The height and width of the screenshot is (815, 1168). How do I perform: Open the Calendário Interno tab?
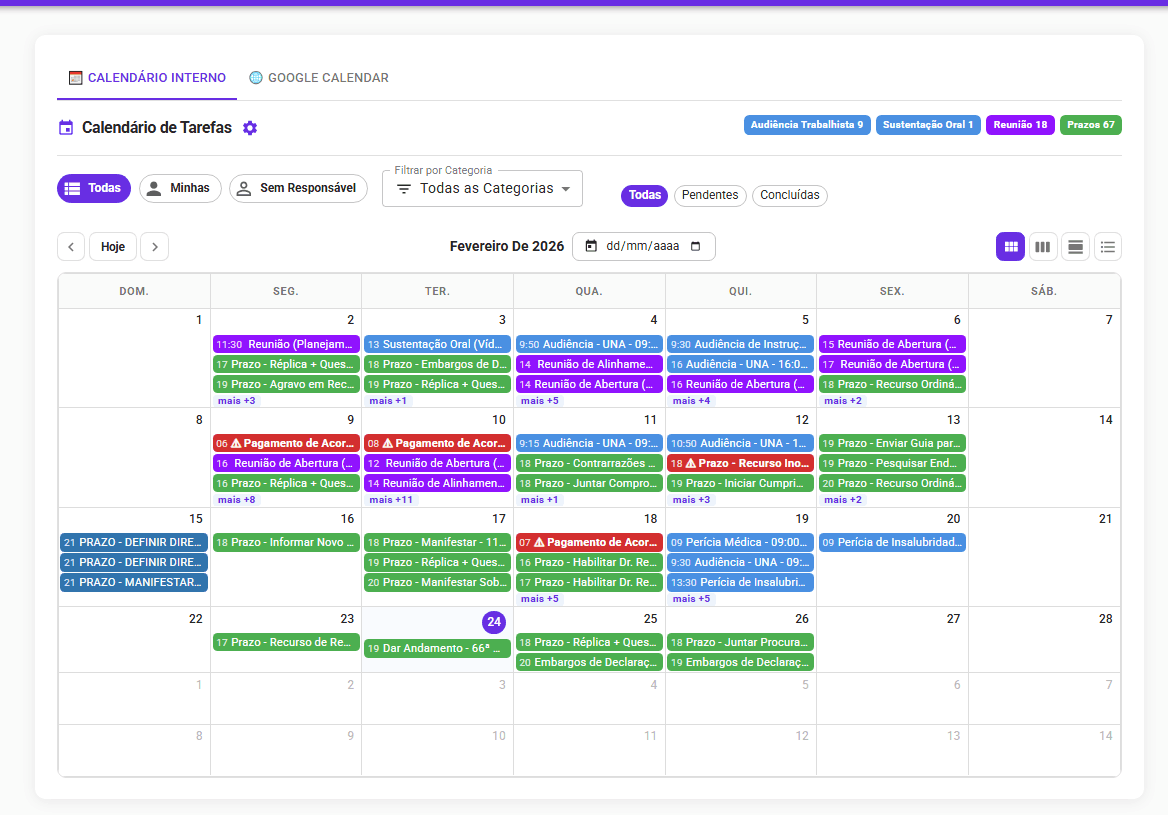(146, 77)
